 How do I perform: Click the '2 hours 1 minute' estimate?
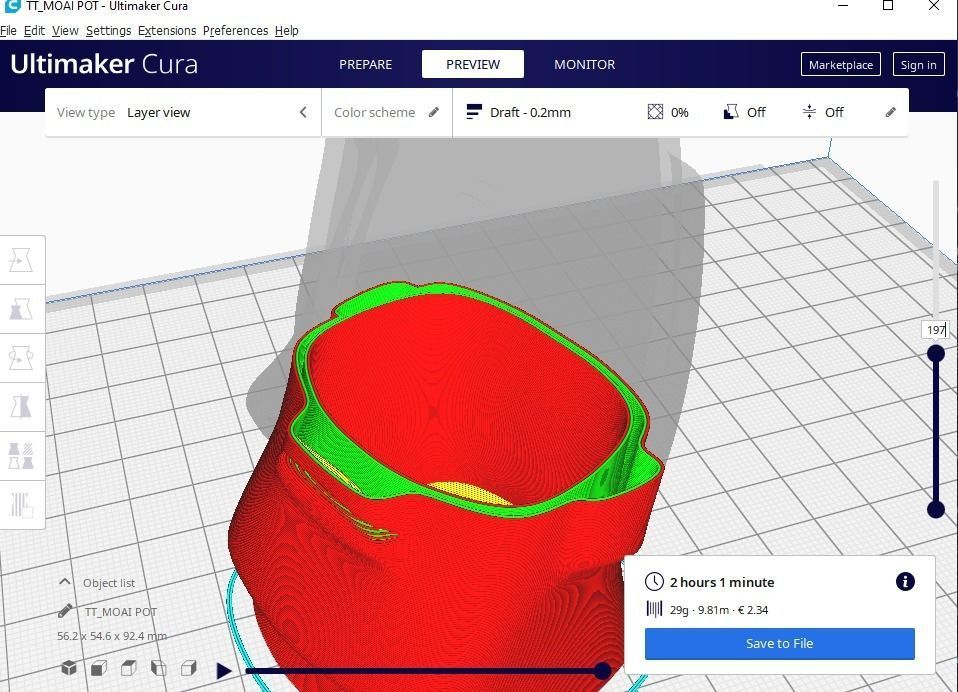[x=722, y=582]
